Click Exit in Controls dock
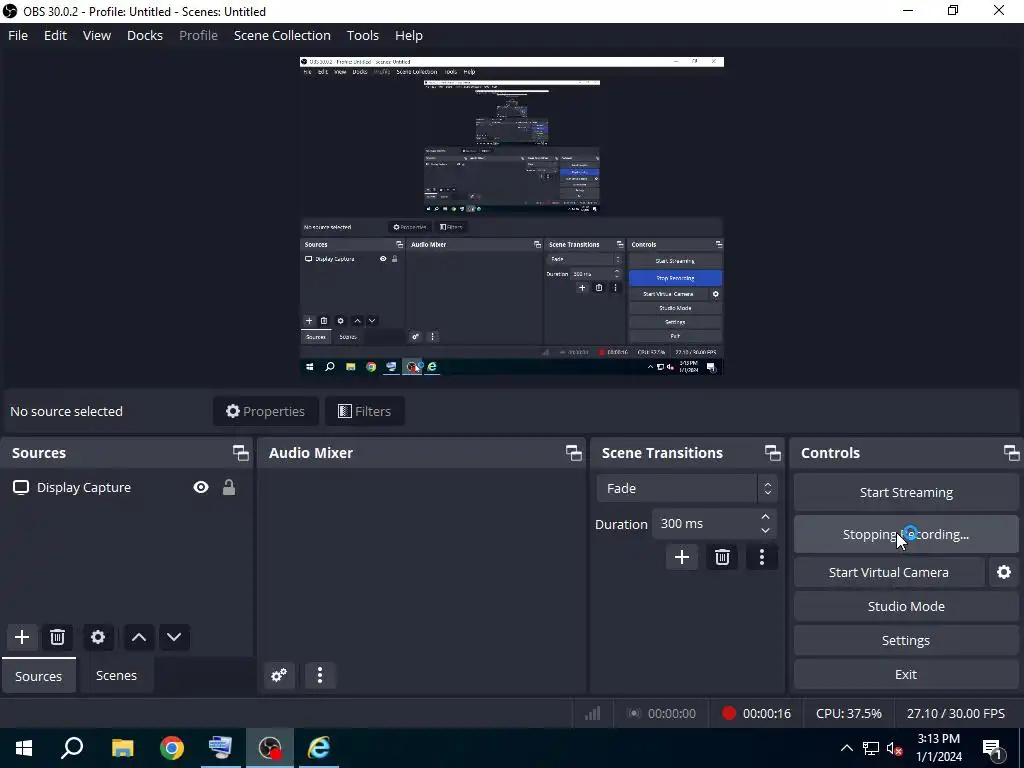1024x768 pixels. tap(906, 674)
